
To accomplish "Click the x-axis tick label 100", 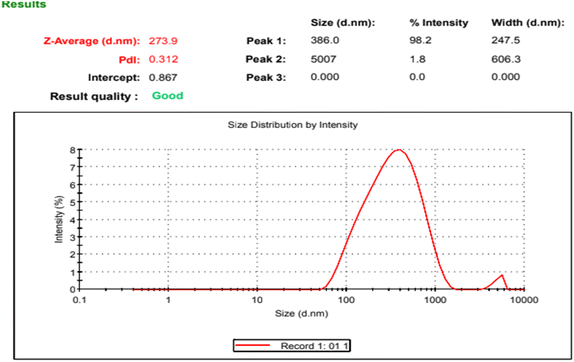I will tap(346, 301).
